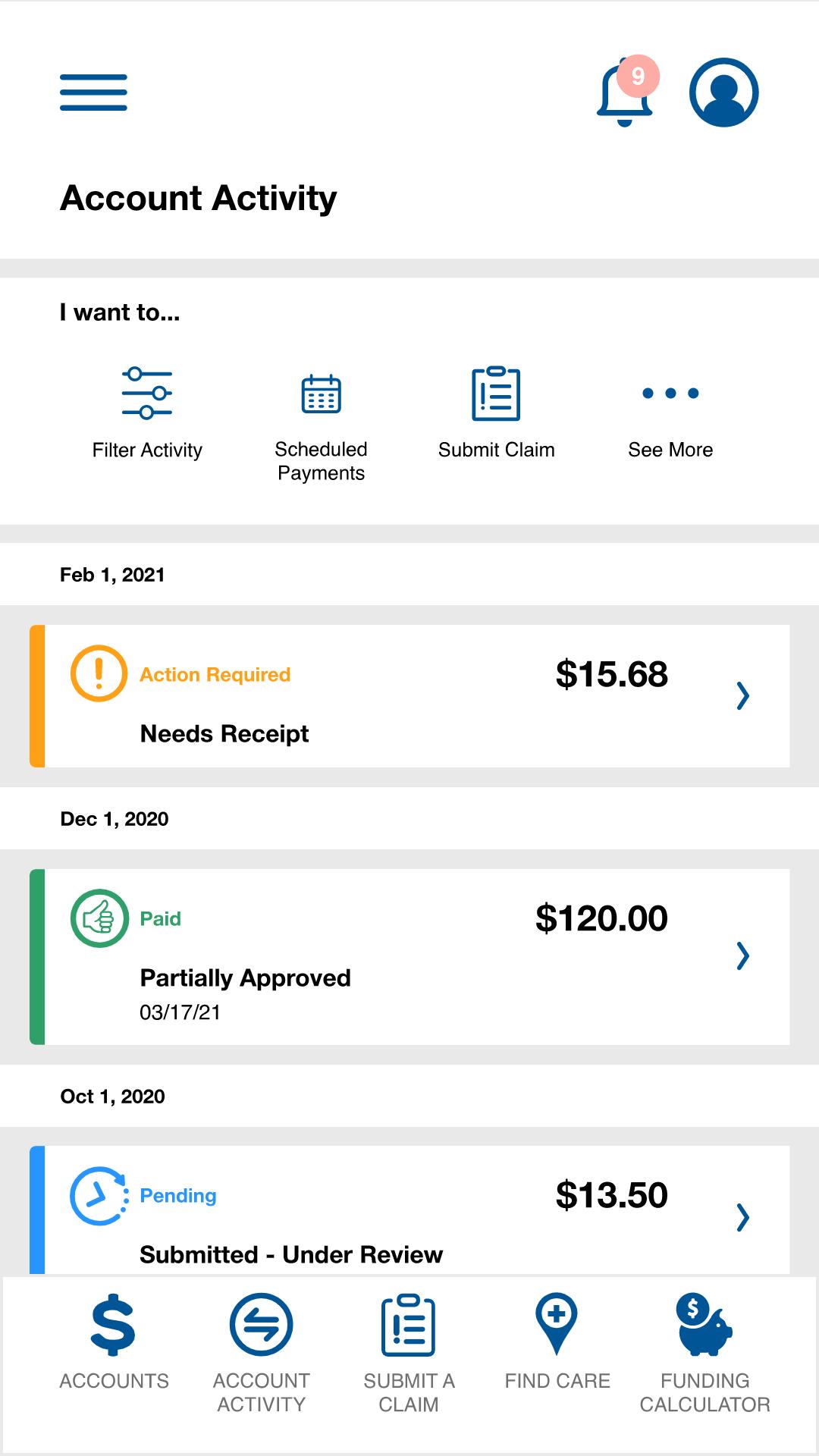Tap the Submit Claim clipboard icon

(496, 394)
